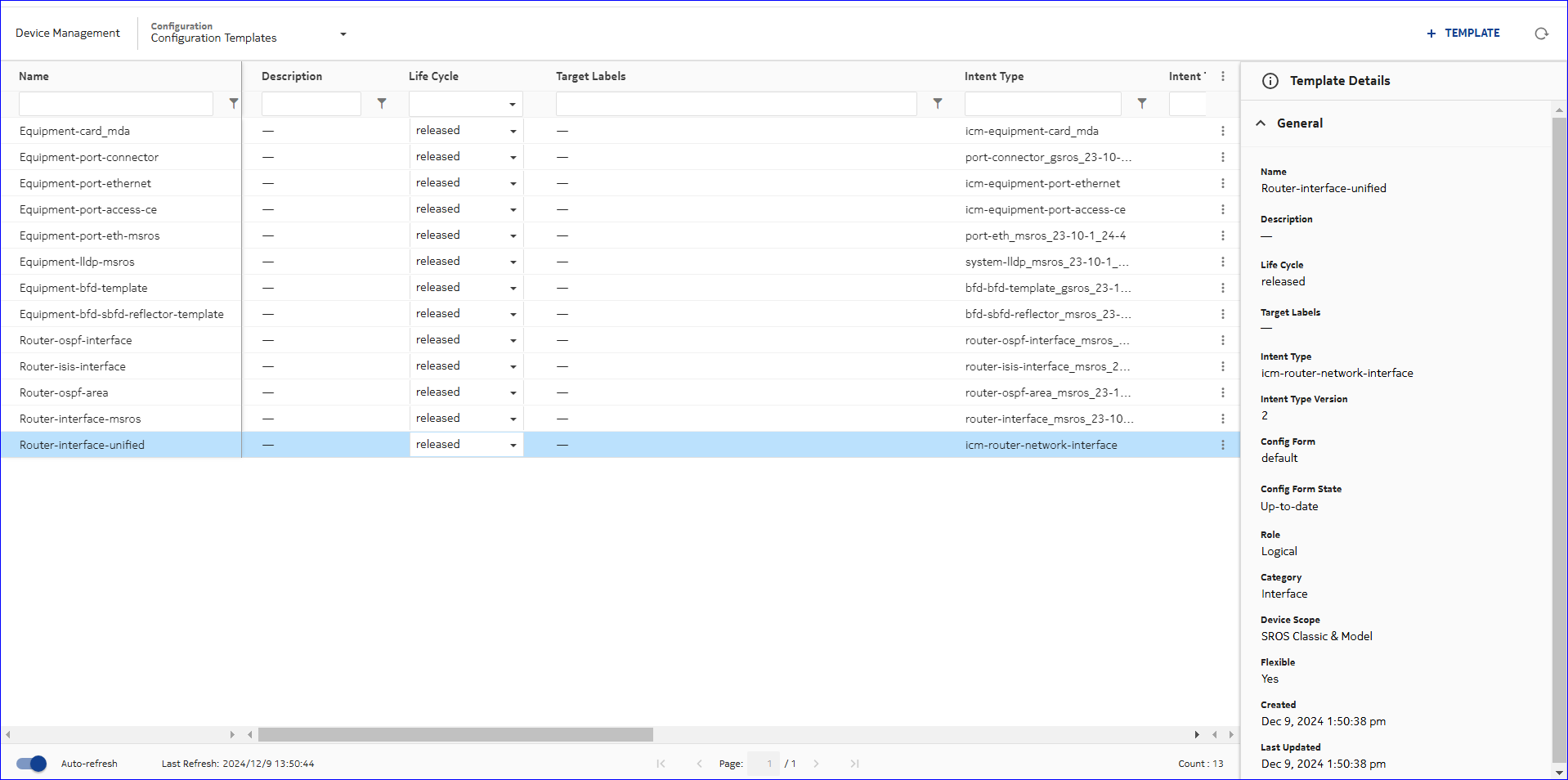This screenshot has height=780, width=1568.
Task: Click the horizontal scrollbar of the table
Action: coord(455,734)
